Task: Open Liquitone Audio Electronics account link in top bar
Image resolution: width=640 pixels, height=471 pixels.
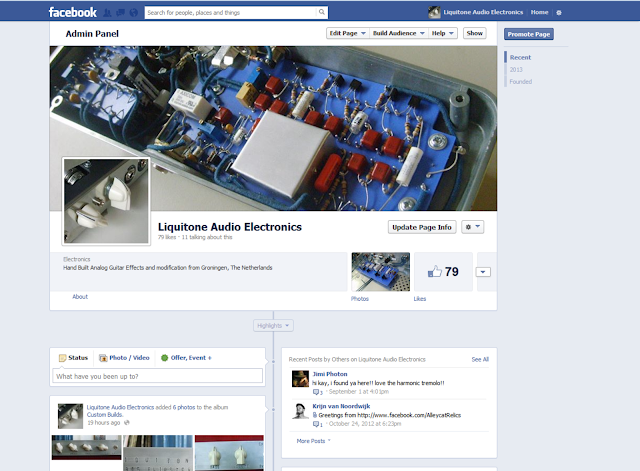Action: point(483,12)
